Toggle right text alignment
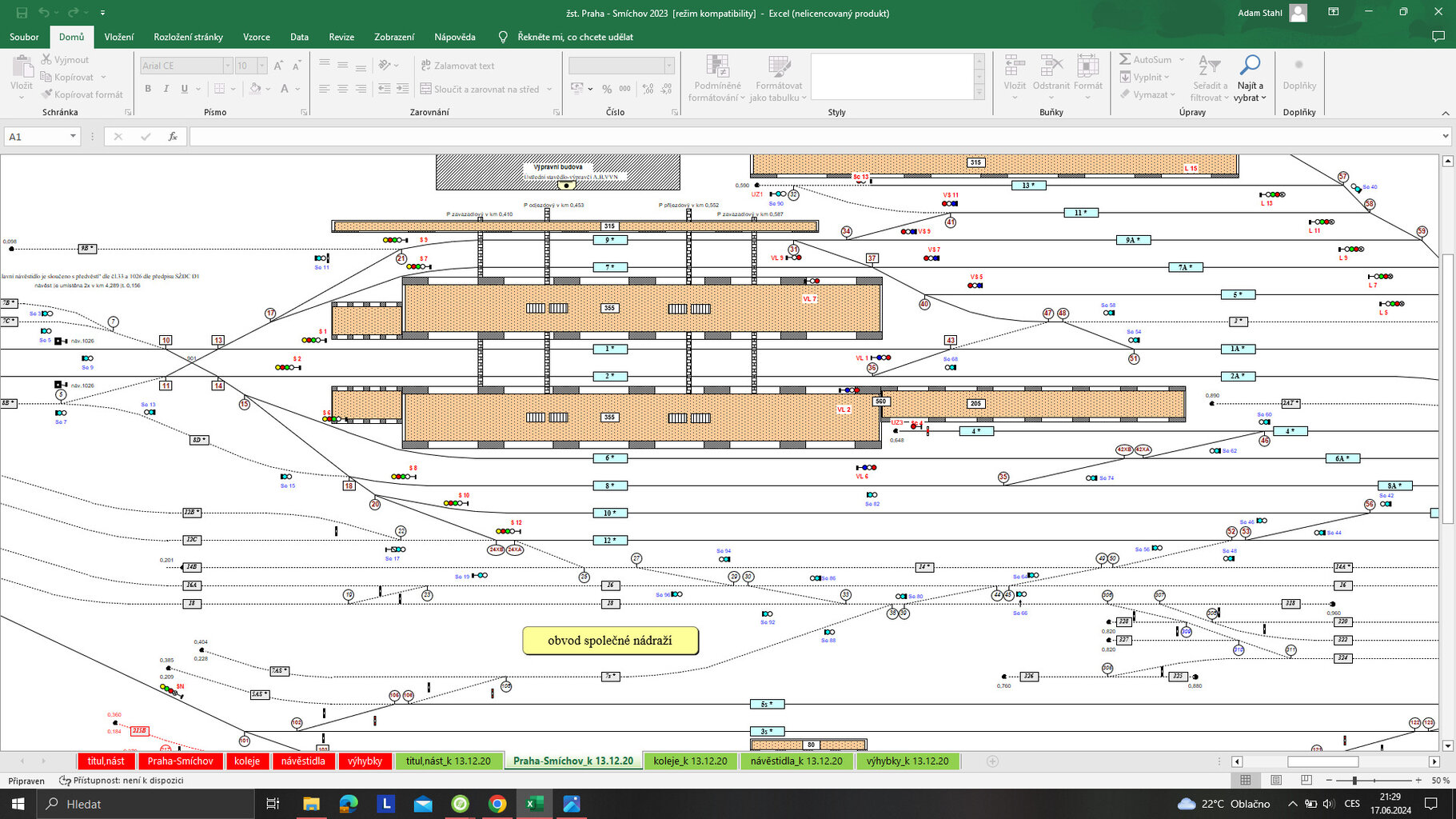The width and height of the screenshot is (1456, 819). (361, 89)
